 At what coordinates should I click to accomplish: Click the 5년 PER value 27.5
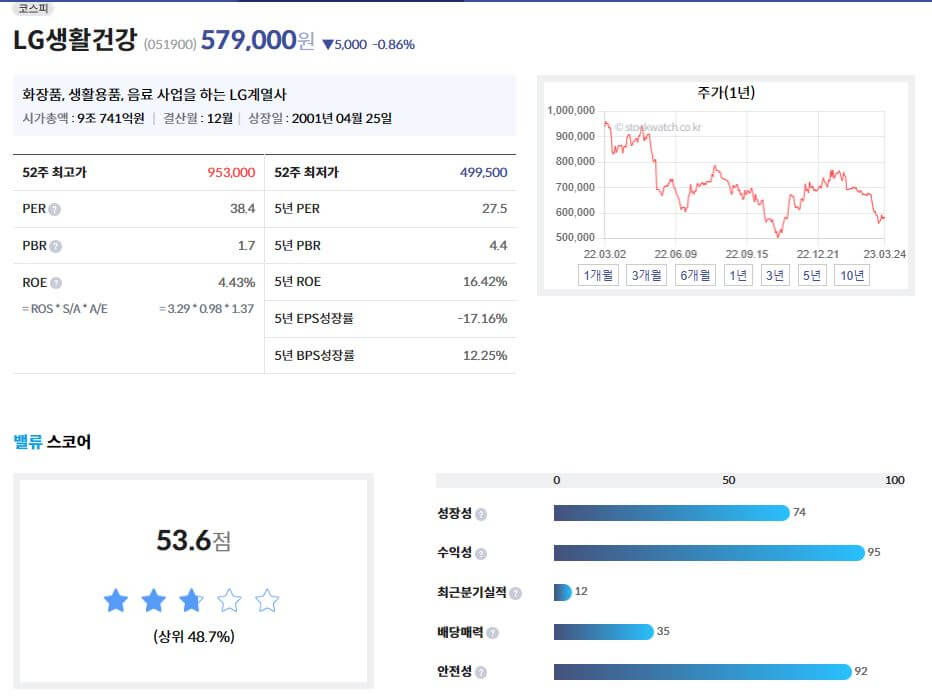tap(495, 209)
